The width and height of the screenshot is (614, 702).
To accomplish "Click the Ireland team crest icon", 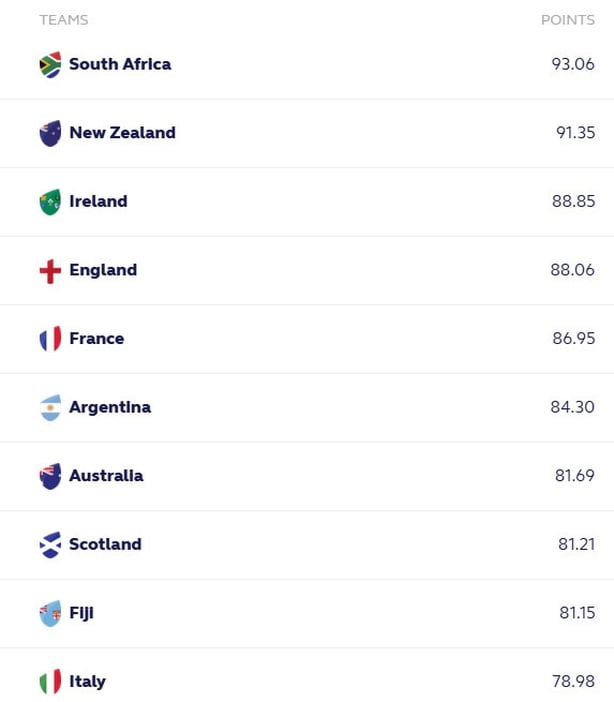I will [50, 202].
